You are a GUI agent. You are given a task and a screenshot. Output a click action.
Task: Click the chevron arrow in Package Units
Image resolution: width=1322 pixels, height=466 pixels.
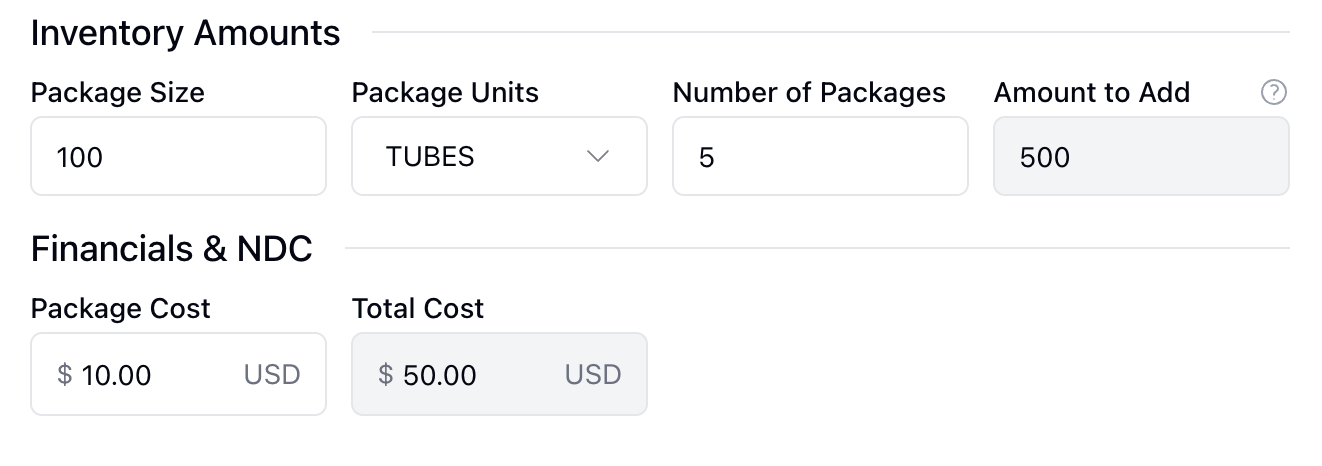pos(598,157)
